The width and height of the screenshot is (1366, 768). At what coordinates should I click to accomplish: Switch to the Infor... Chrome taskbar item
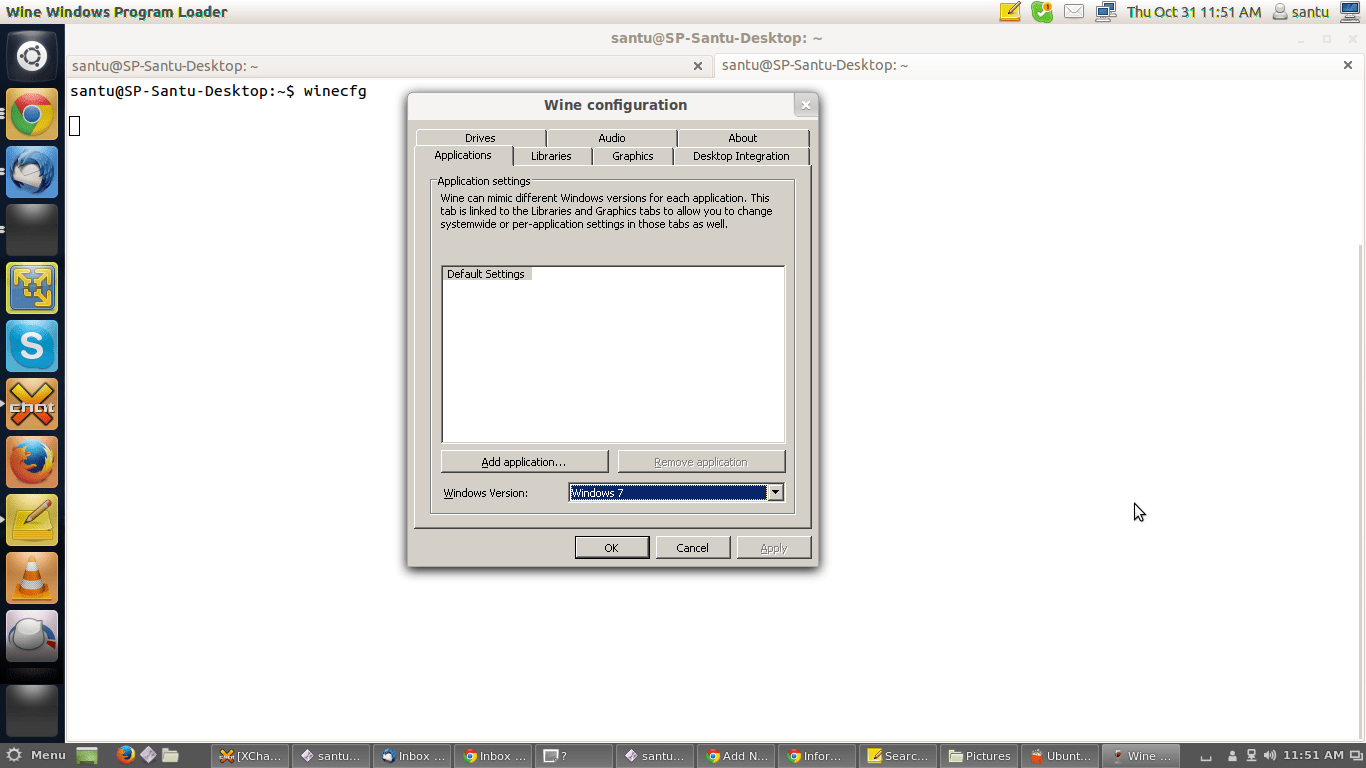point(818,756)
